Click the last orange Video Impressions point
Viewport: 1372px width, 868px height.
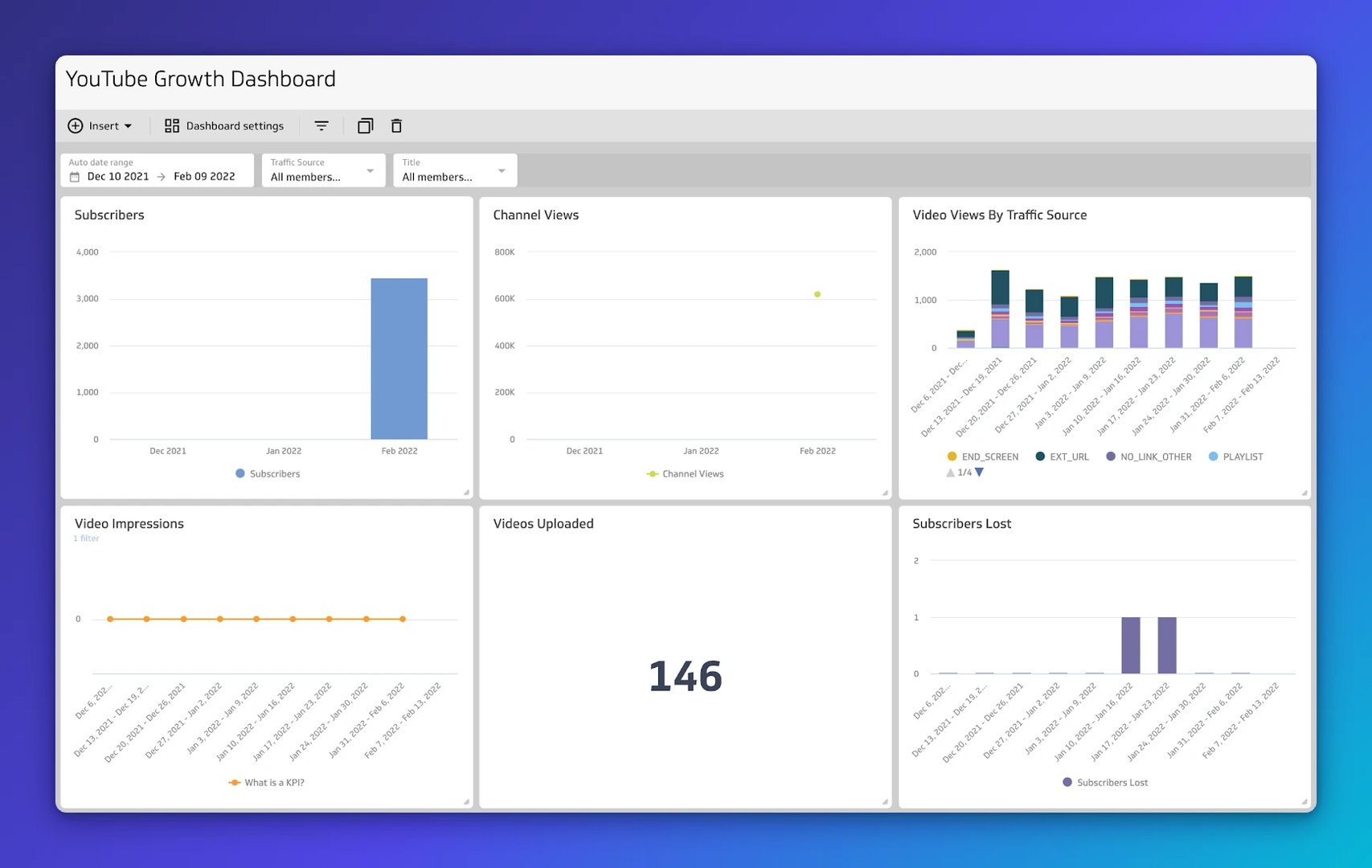[x=403, y=619]
